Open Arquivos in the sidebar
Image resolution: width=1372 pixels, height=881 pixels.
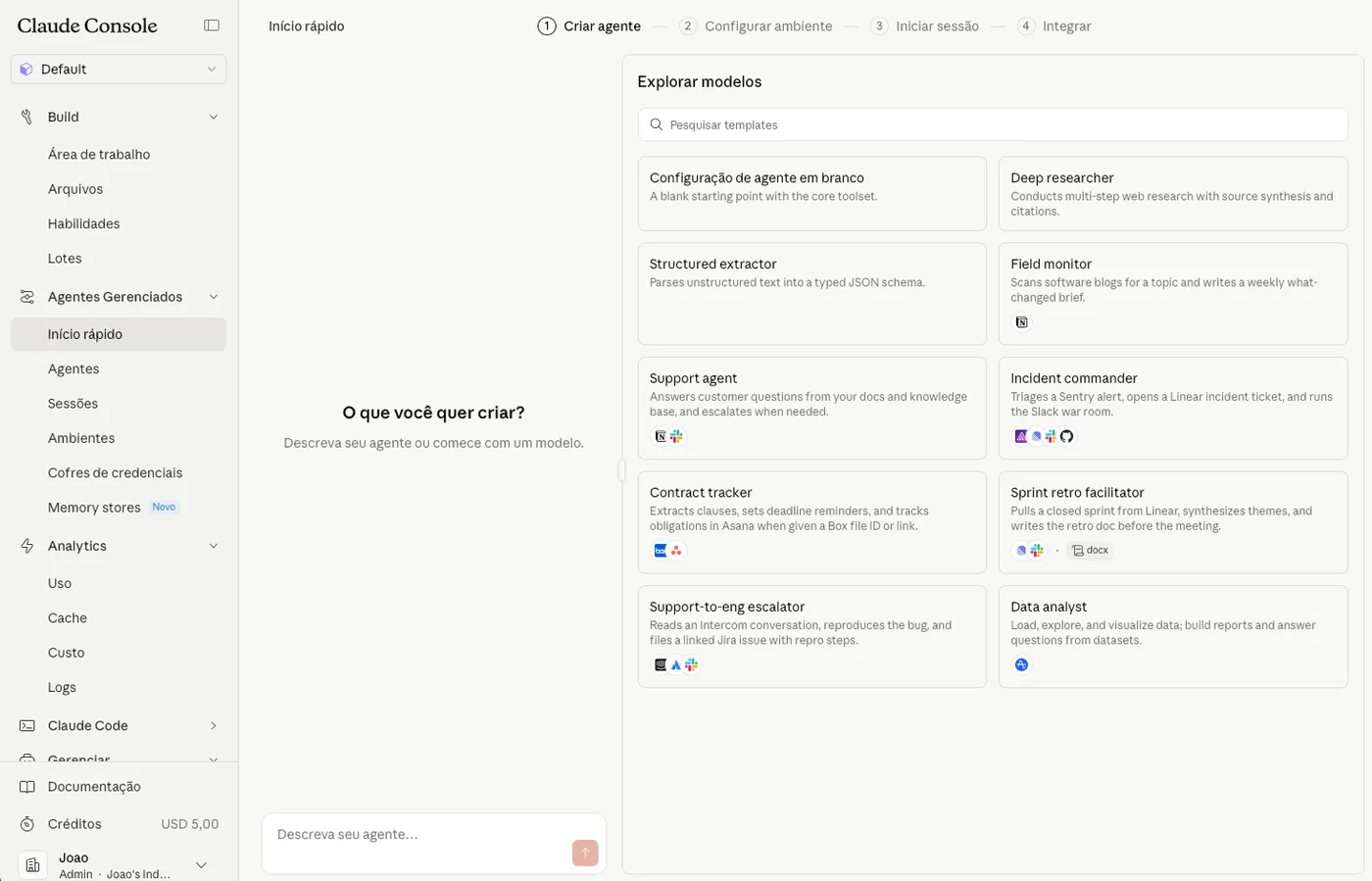[x=119, y=189]
